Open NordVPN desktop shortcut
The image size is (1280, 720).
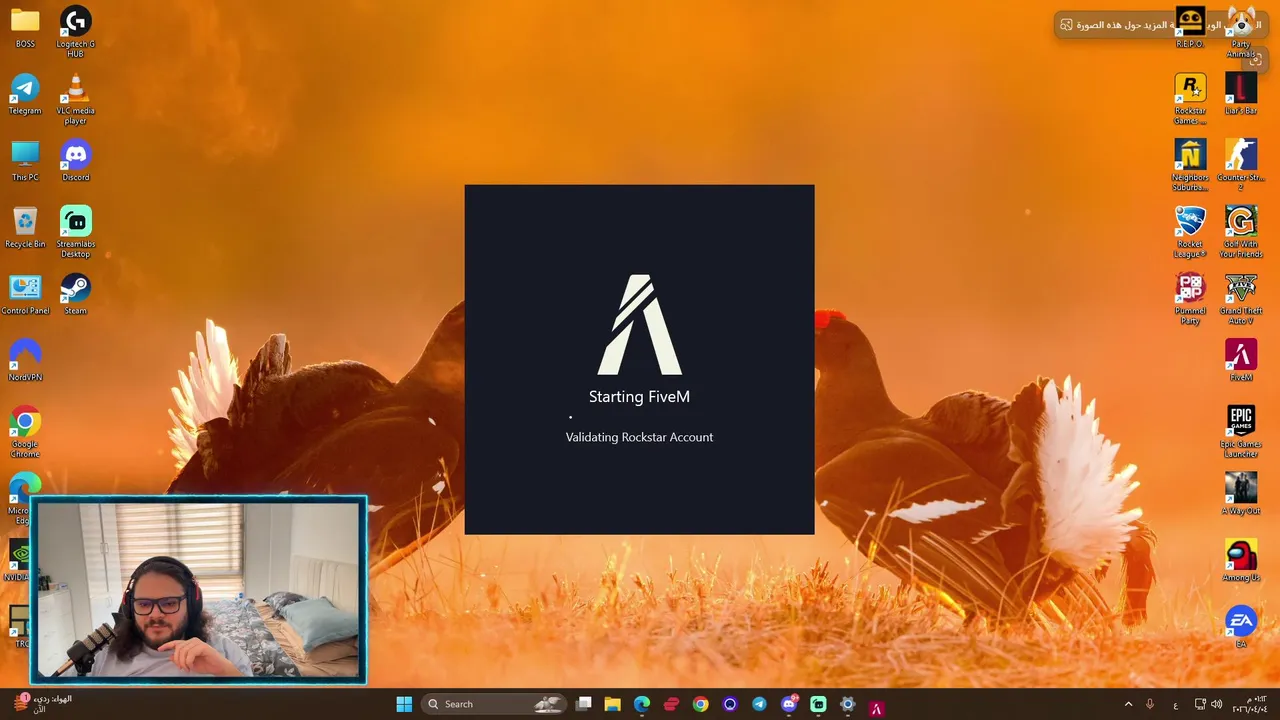coord(25,361)
